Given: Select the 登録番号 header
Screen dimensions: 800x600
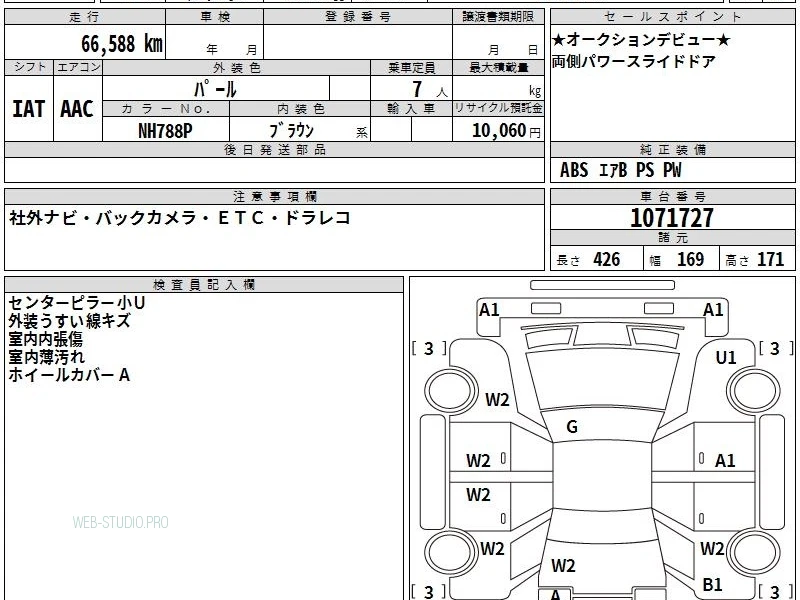Looking at the screenshot, I should (x=358, y=17).
